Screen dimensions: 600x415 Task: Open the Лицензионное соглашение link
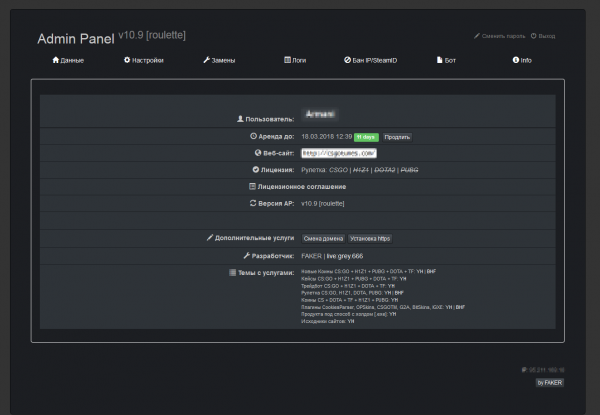click(301, 186)
